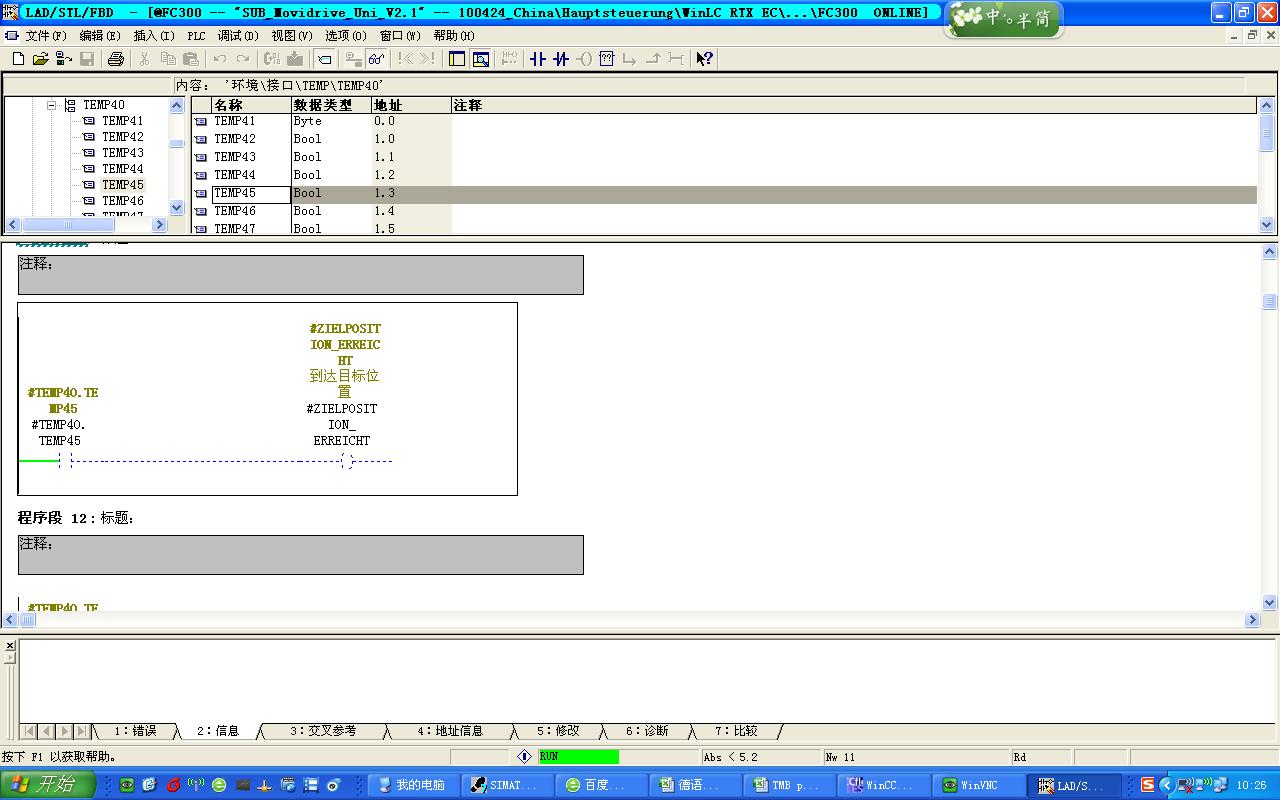Toggle the Details view icon
This screenshot has width=1280, height=800.
pyautogui.click(x=481, y=59)
